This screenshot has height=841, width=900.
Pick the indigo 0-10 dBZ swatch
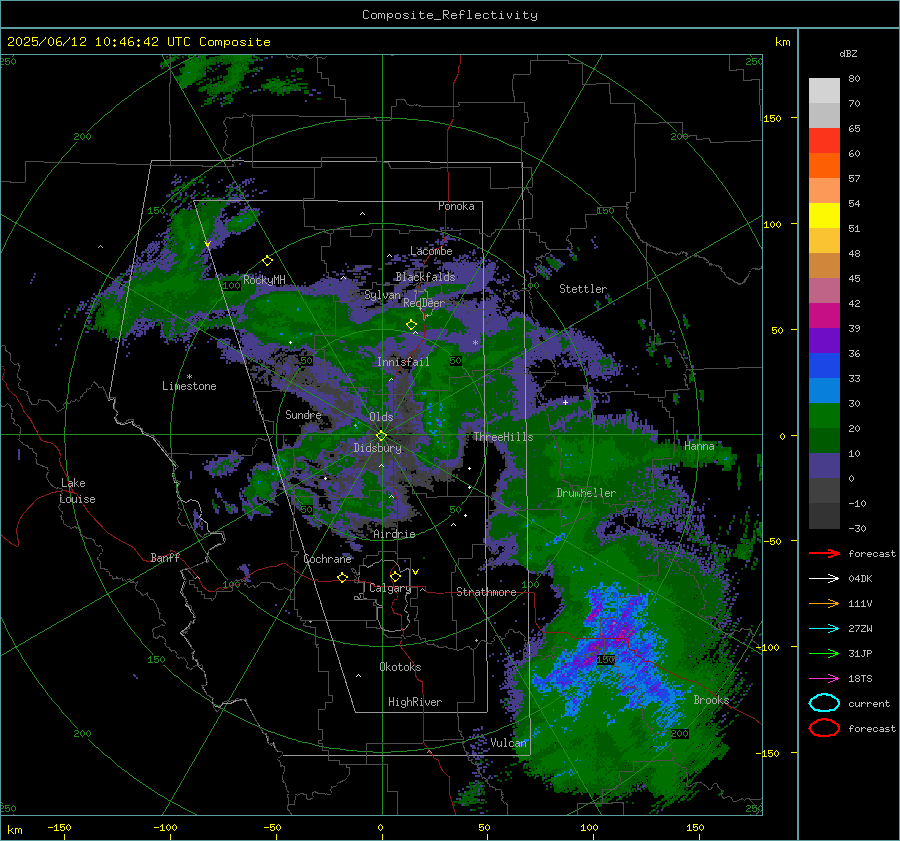point(824,466)
